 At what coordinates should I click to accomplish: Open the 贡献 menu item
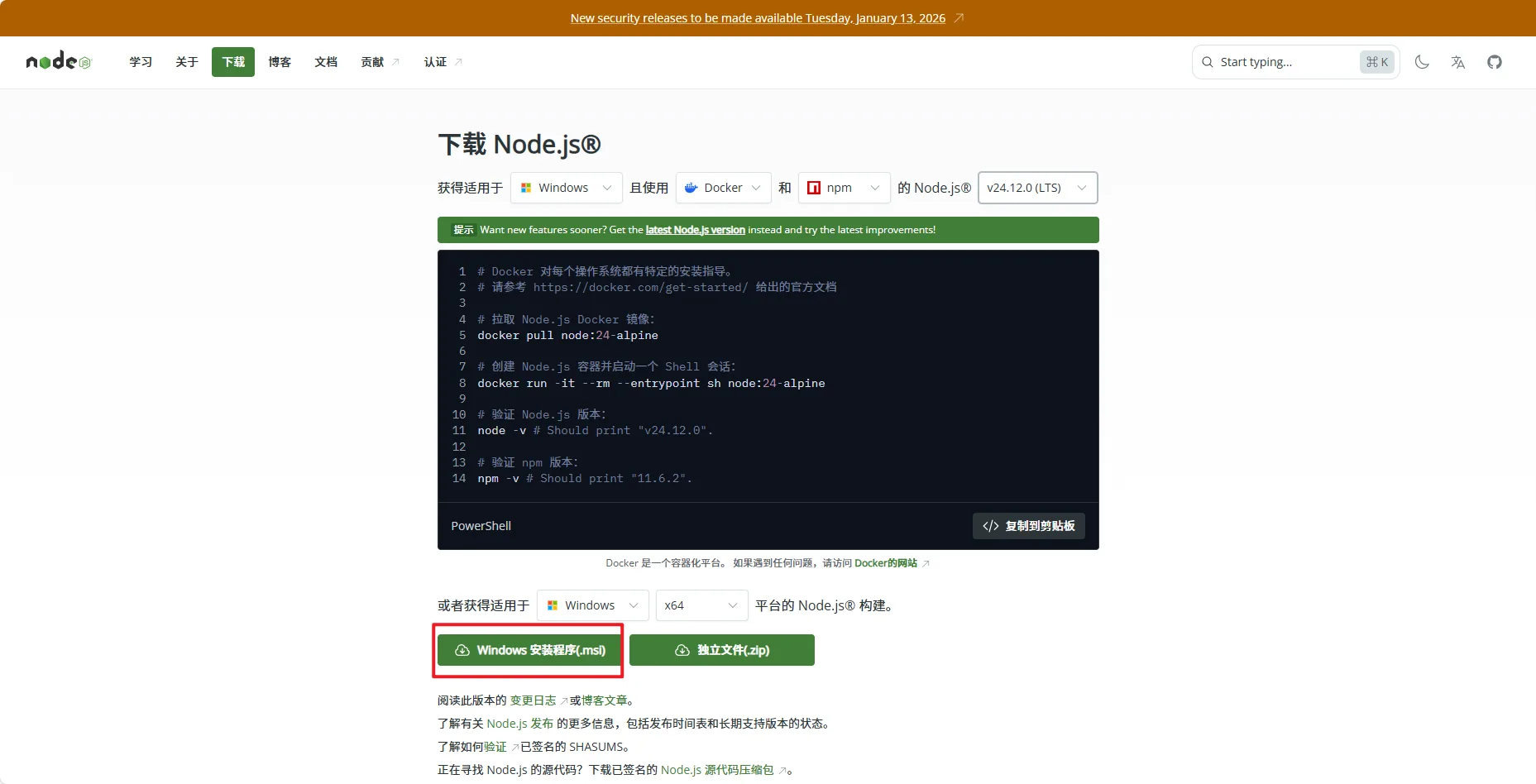pyautogui.click(x=380, y=62)
